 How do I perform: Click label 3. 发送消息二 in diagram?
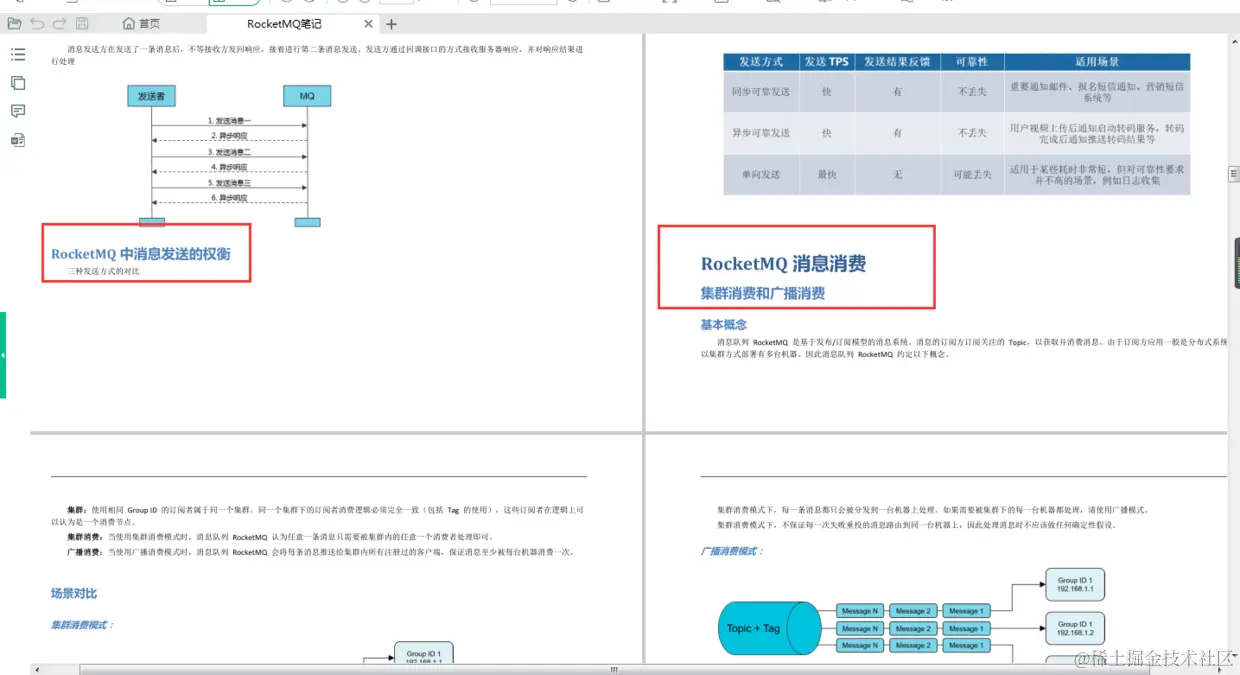pos(229,152)
